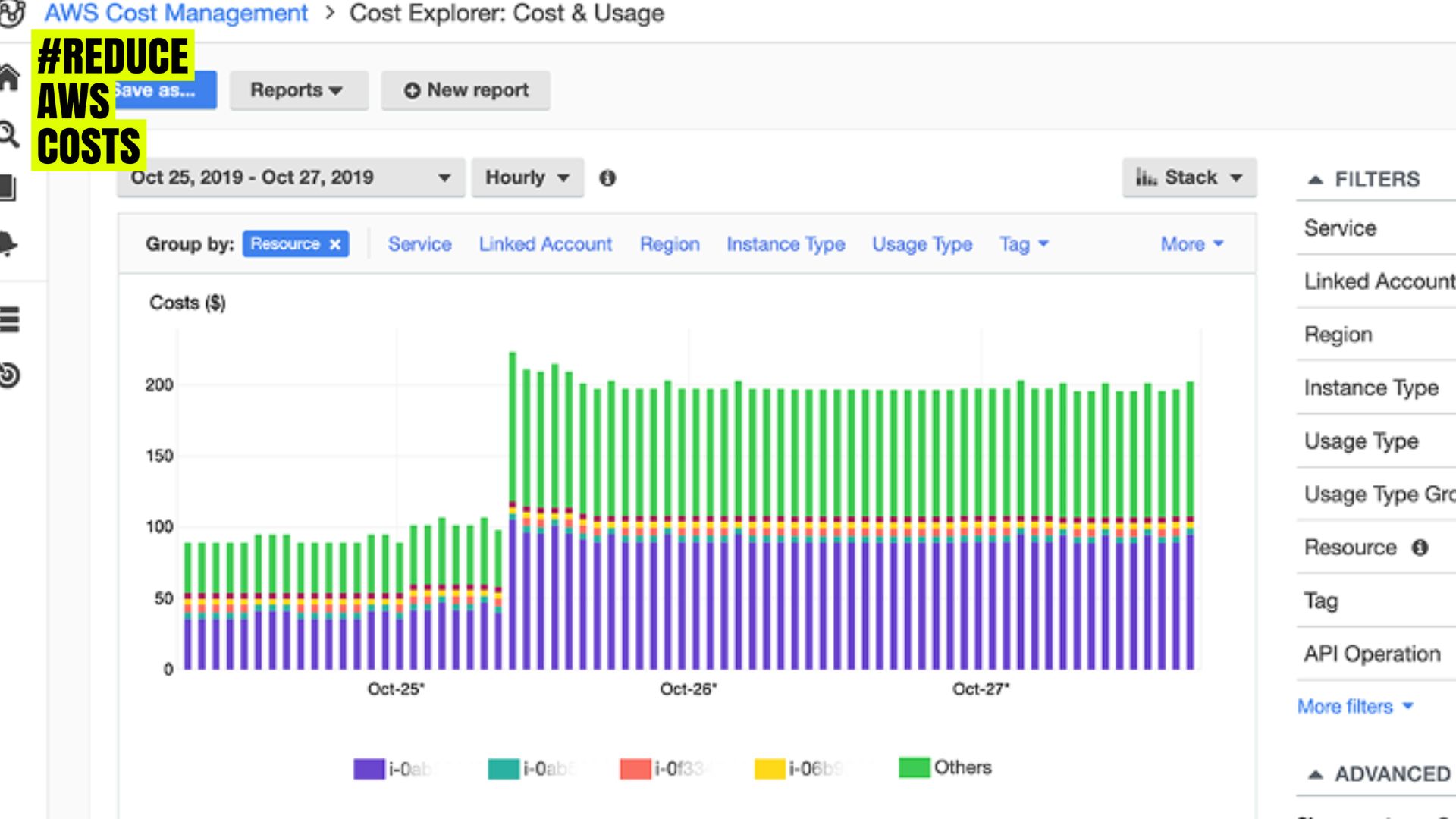Remove the Resource group-by tag
This screenshot has height=819, width=1456.
pyautogui.click(x=335, y=244)
